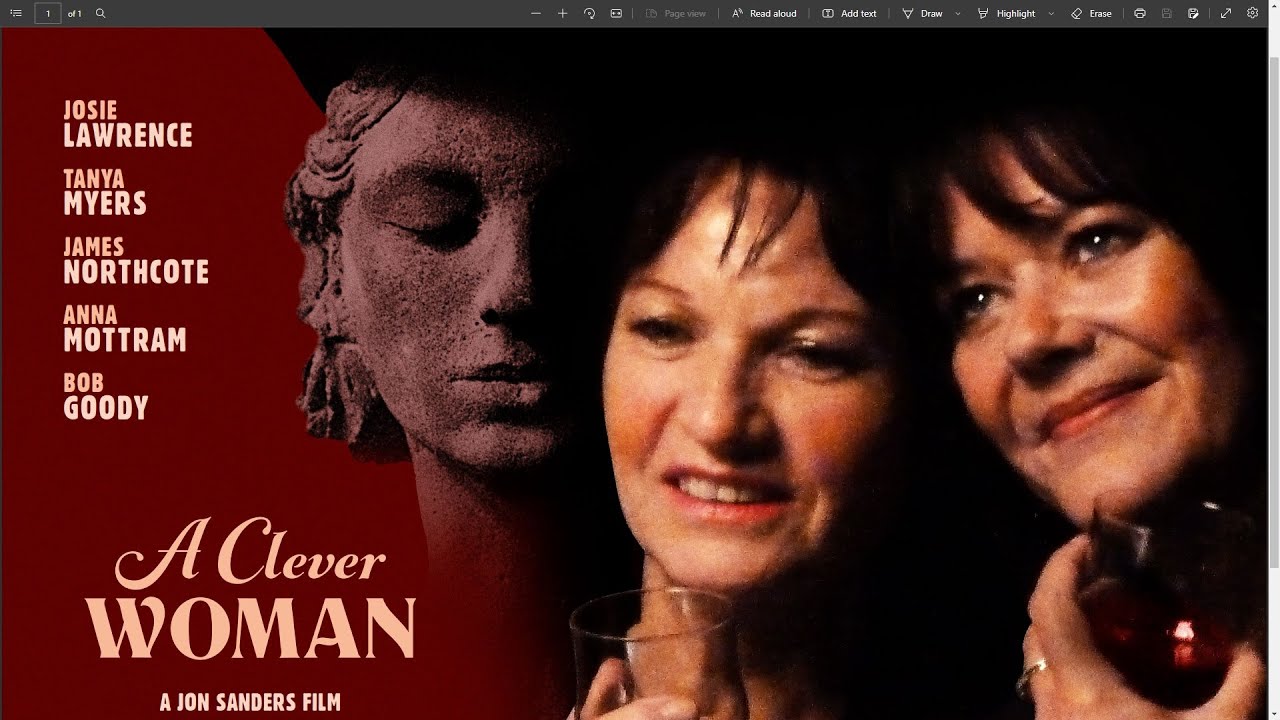Activate the Draw tool

tap(923, 13)
